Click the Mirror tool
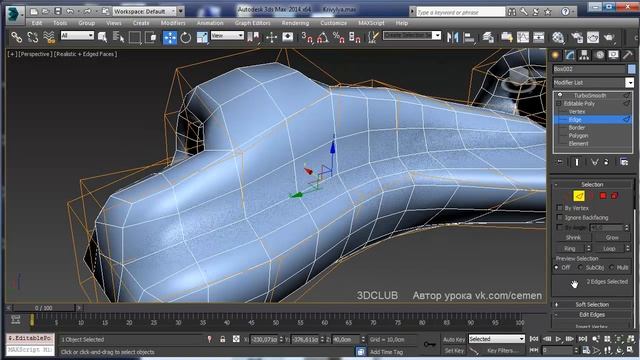Screen dimensions: 640x360 [453, 38]
